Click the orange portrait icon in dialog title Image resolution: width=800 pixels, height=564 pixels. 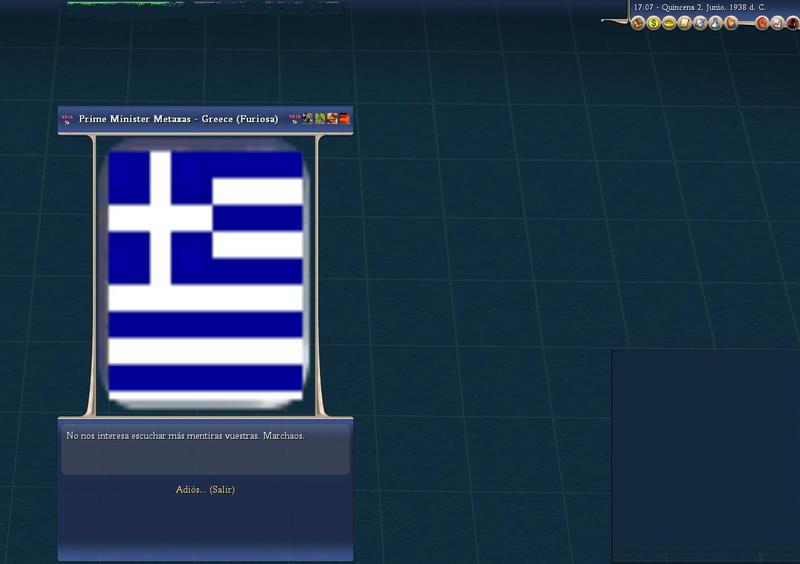pos(332,118)
